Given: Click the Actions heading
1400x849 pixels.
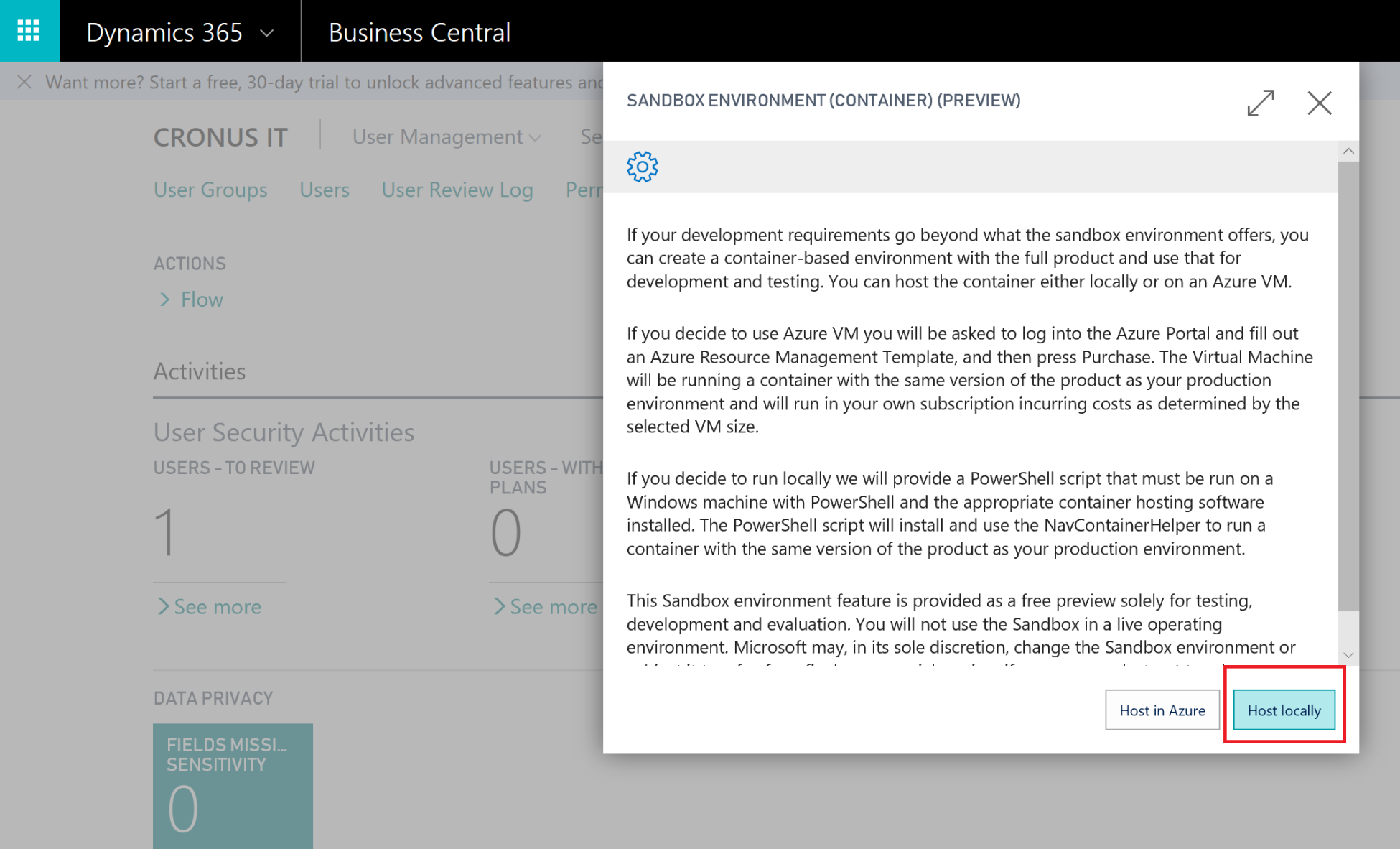Looking at the screenshot, I should click(190, 264).
